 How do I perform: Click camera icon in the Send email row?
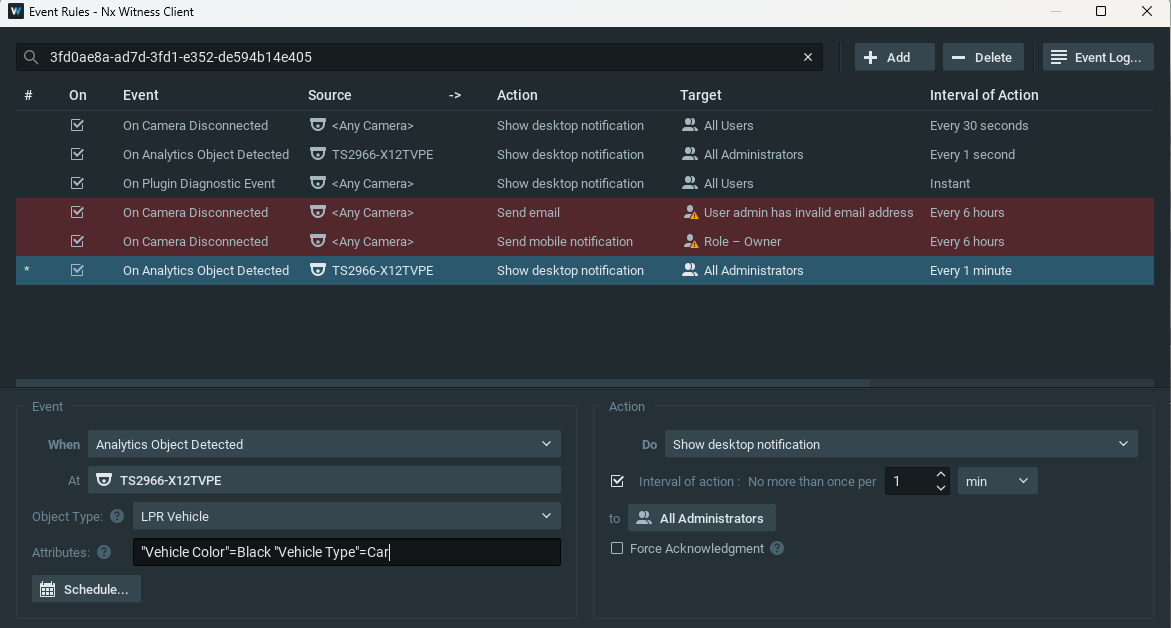point(317,213)
